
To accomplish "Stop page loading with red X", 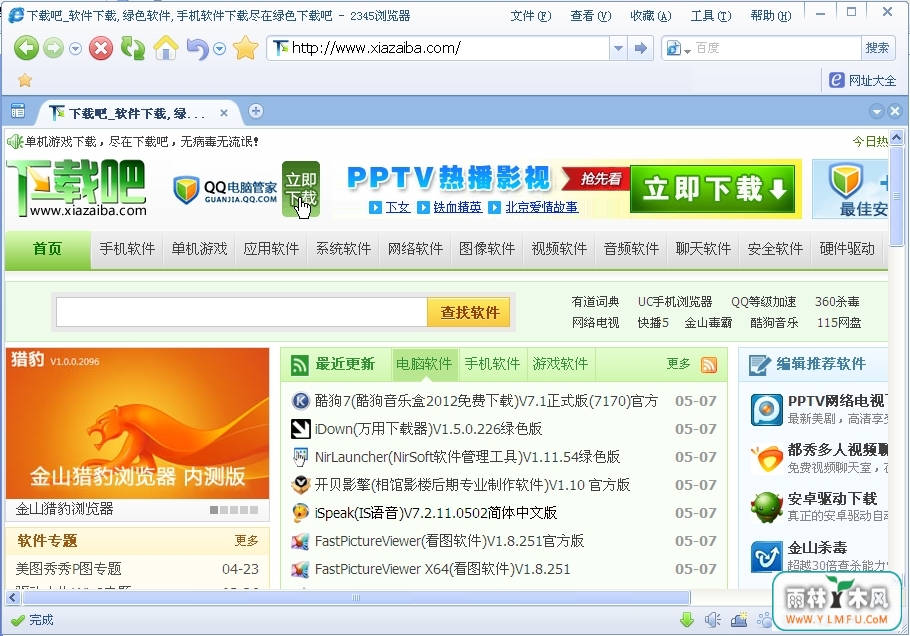I will click(101, 48).
